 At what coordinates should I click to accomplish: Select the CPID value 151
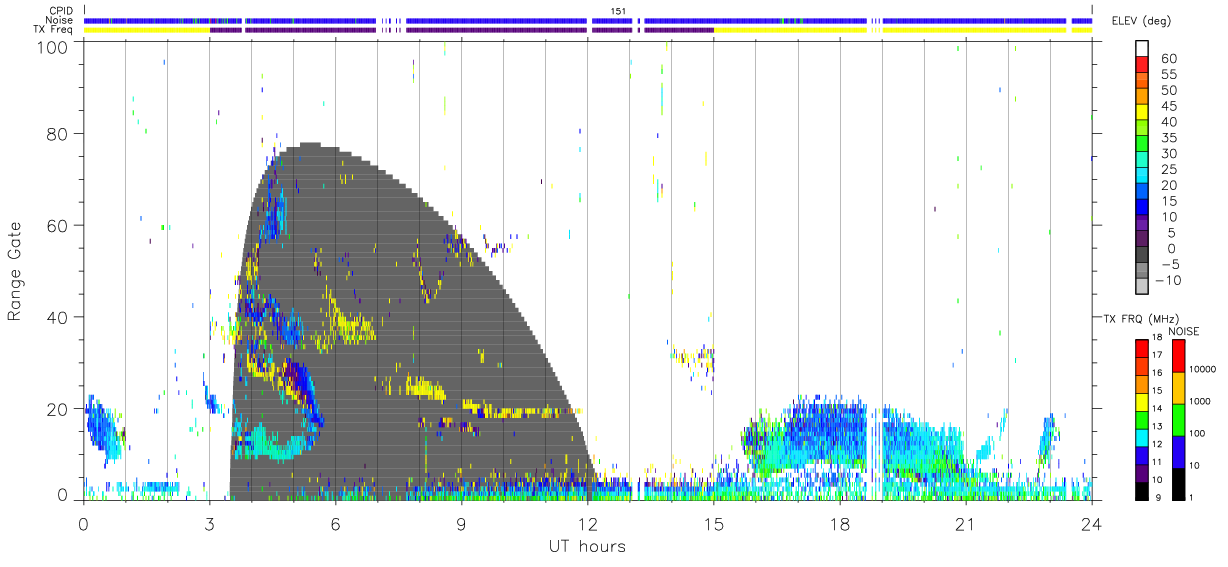(619, 11)
